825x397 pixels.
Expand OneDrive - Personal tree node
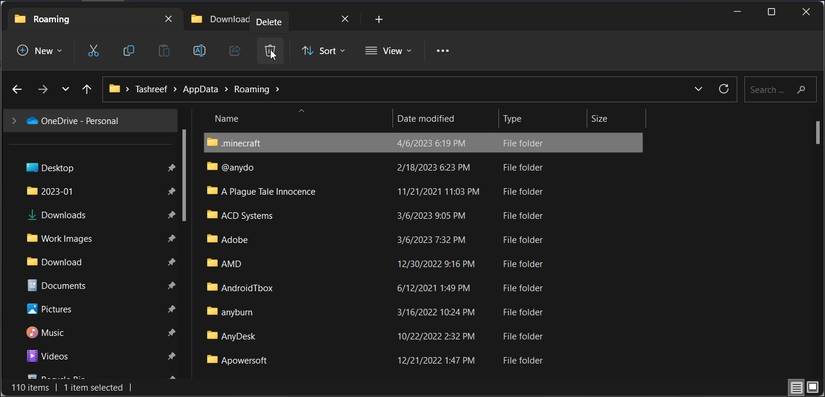[14, 121]
